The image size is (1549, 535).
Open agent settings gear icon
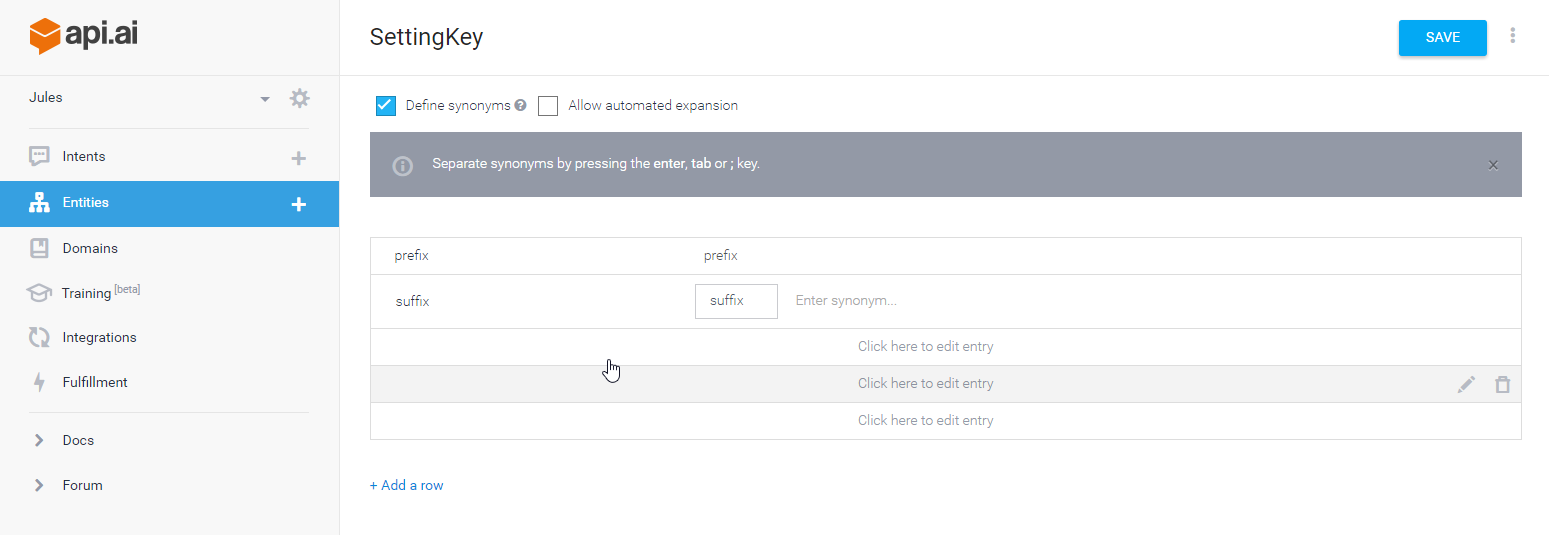click(x=299, y=98)
